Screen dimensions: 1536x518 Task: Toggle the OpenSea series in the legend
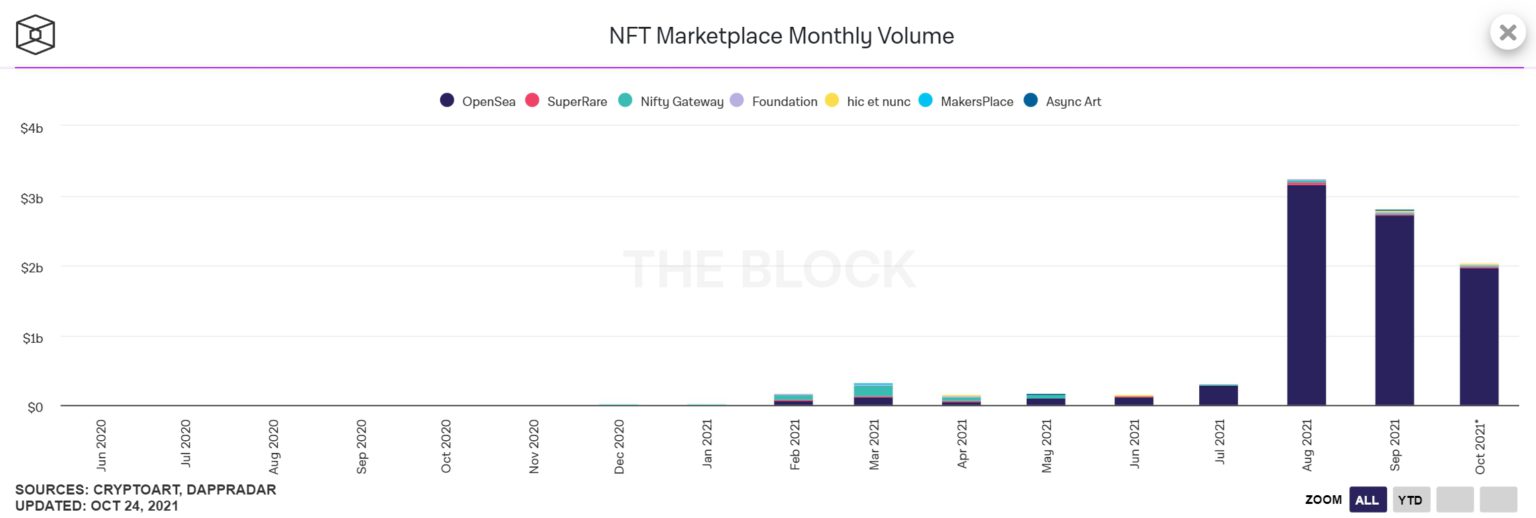point(478,101)
